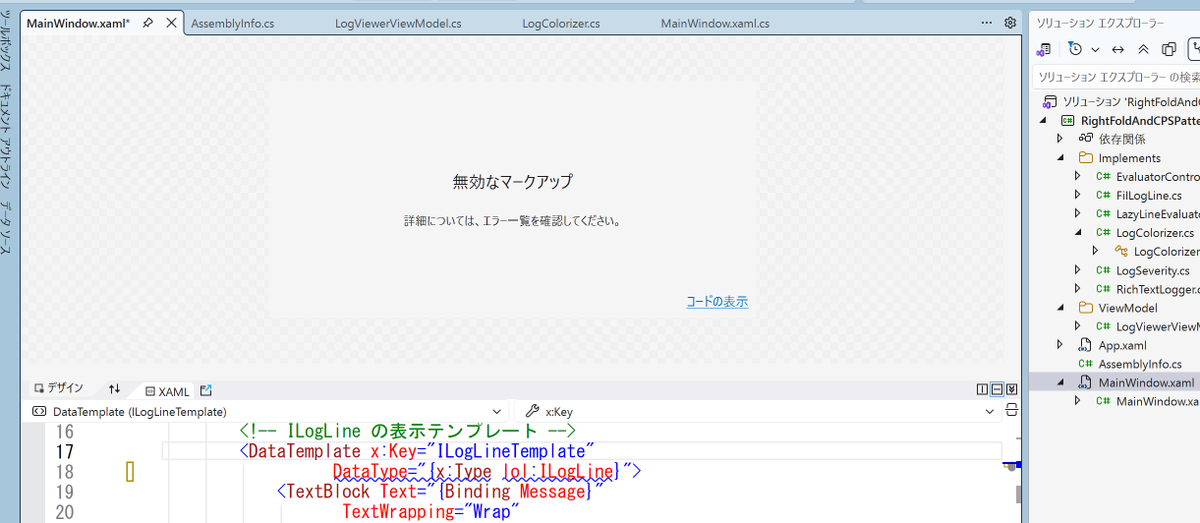Expand EvaluatorControl file node
This screenshot has width=1200, height=523.
pyautogui.click(x=1078, y=177)
